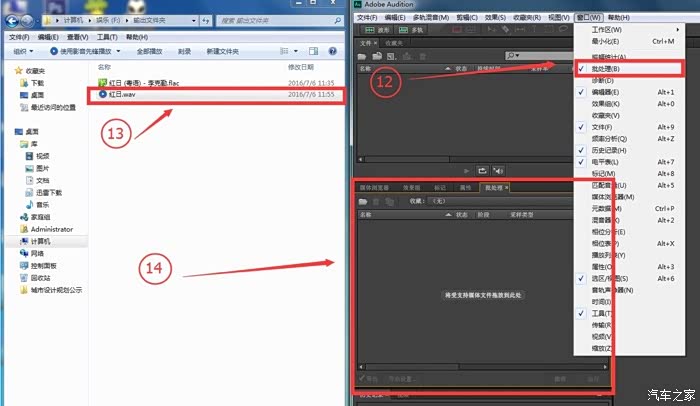This screenshot has width=700, height=406.
Task: Click the refresh icon beside address bar
Action: 205,21
